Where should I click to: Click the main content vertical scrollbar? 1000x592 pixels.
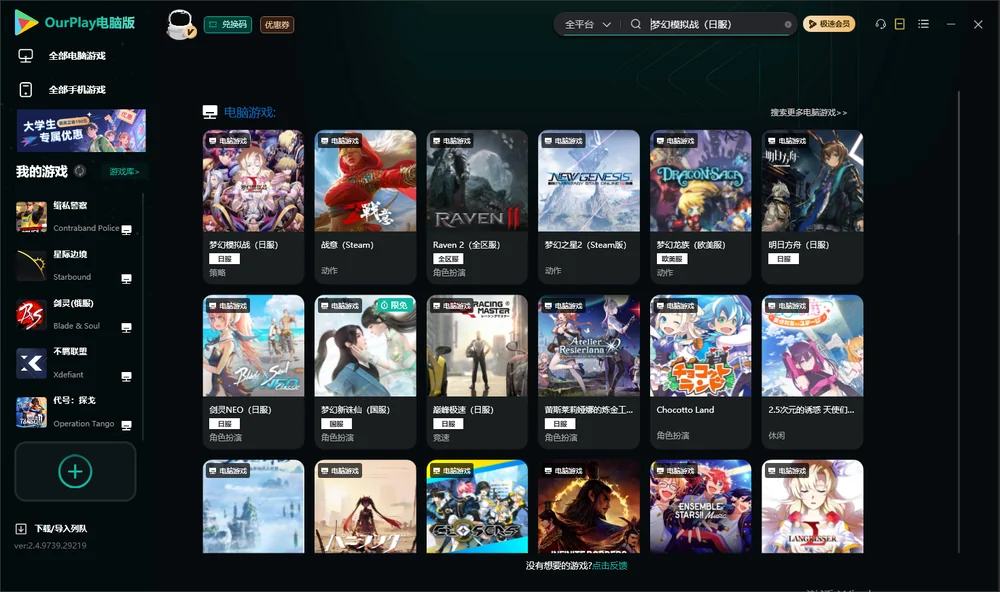click(959, 322)
